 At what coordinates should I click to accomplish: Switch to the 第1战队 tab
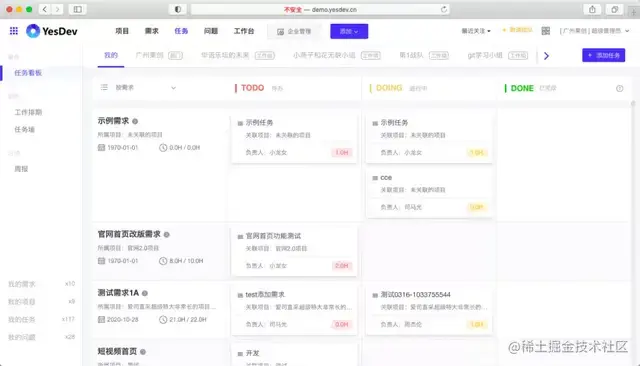click(424, 55)
